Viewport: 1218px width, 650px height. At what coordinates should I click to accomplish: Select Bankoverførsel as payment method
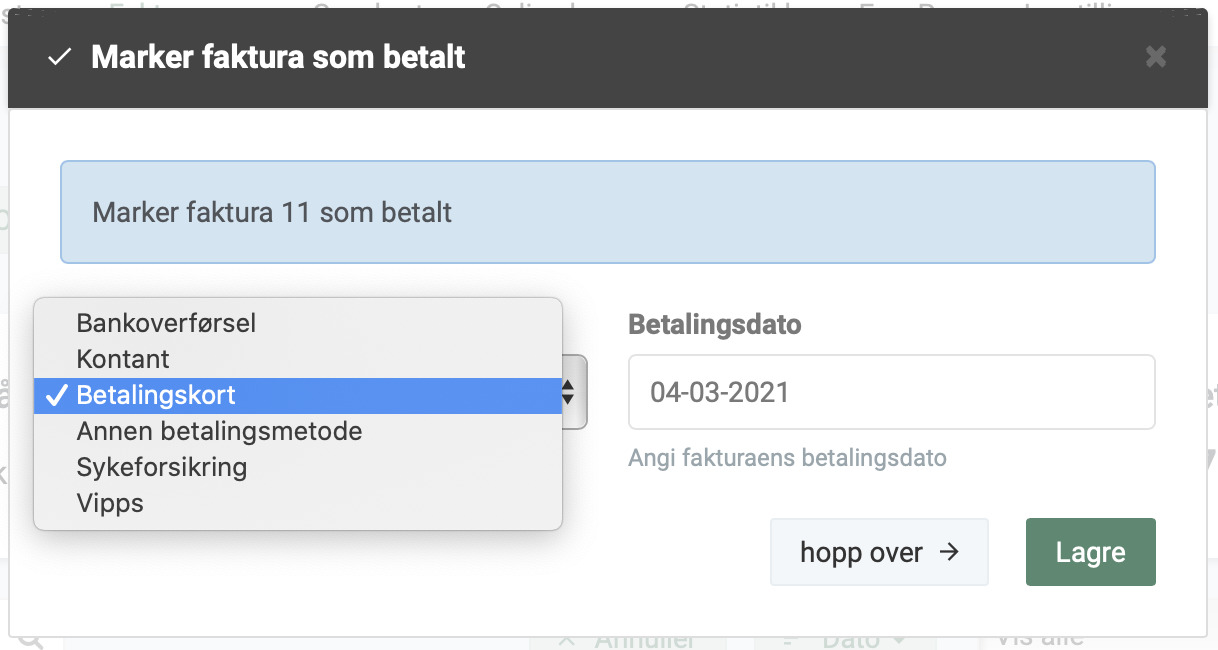pyautogui.click(x=166, y=322)
